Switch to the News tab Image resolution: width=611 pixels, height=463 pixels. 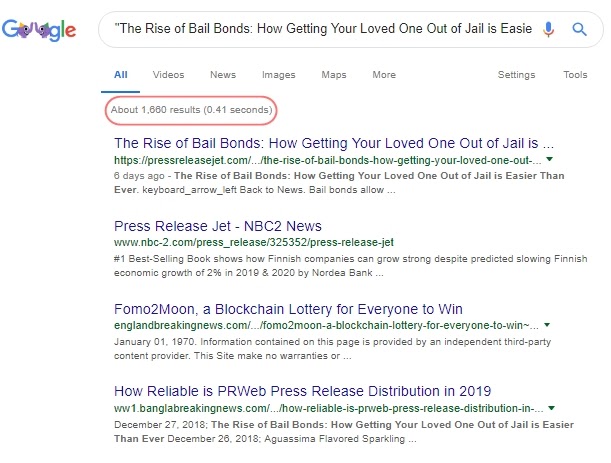[x=223, y=75]
